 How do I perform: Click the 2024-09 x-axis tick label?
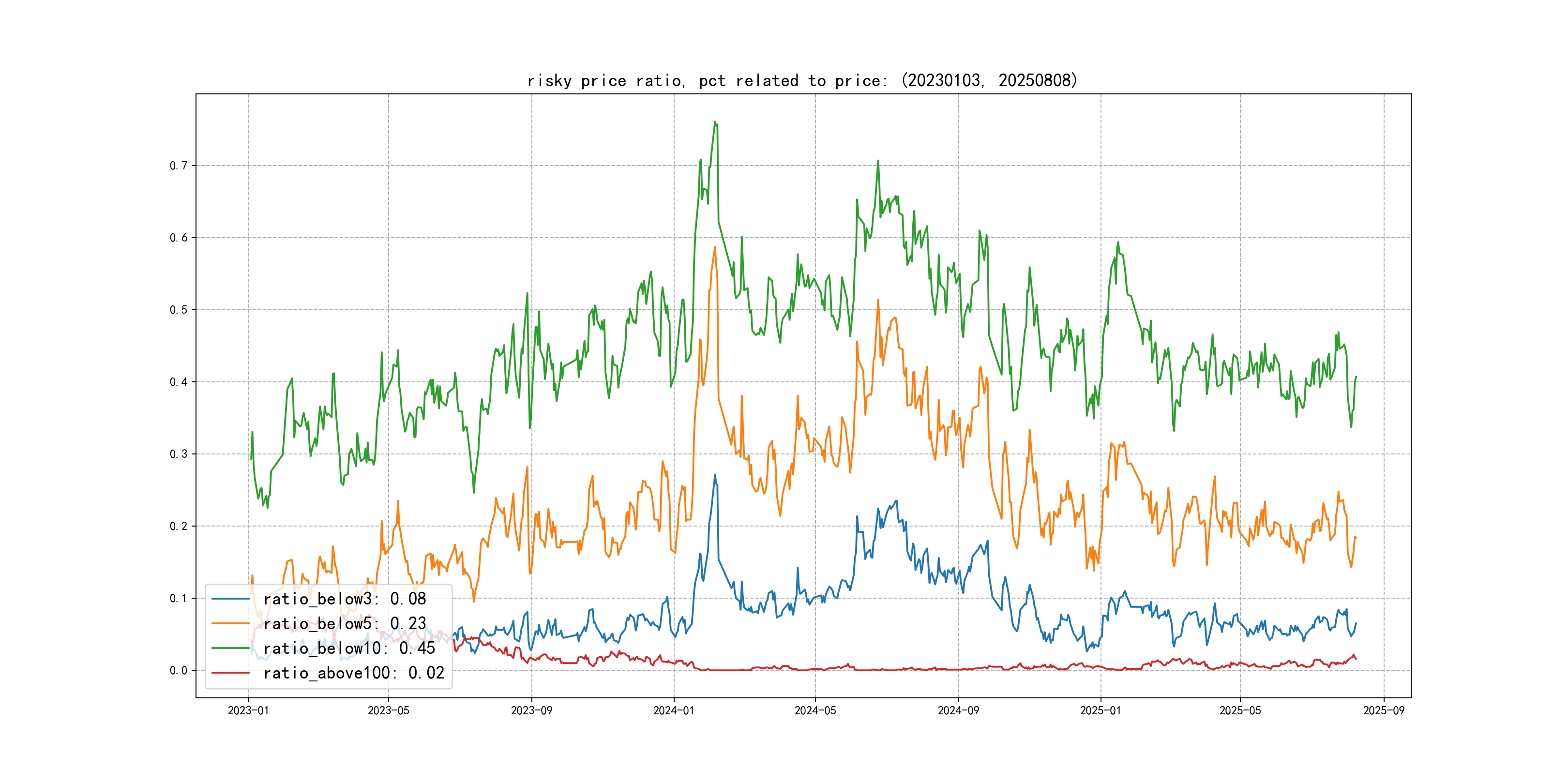click(958, 710)
